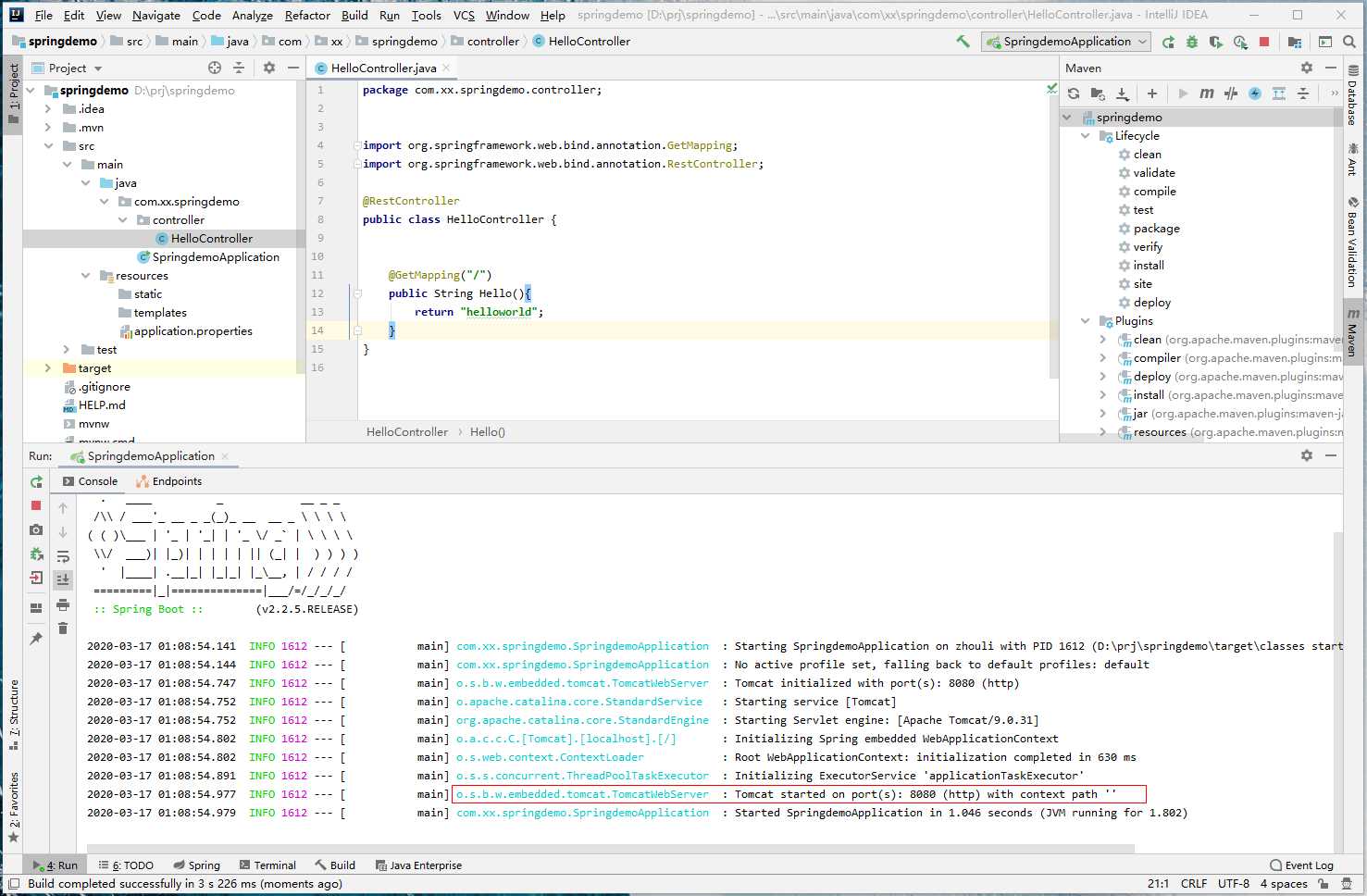
Task: Expand the test folder in project tree
Action: (67, 350)
